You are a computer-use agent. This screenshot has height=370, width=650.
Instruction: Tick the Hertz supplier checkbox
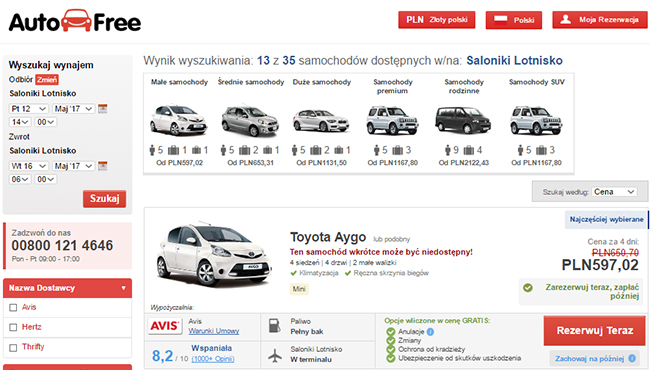pos(13,327)
